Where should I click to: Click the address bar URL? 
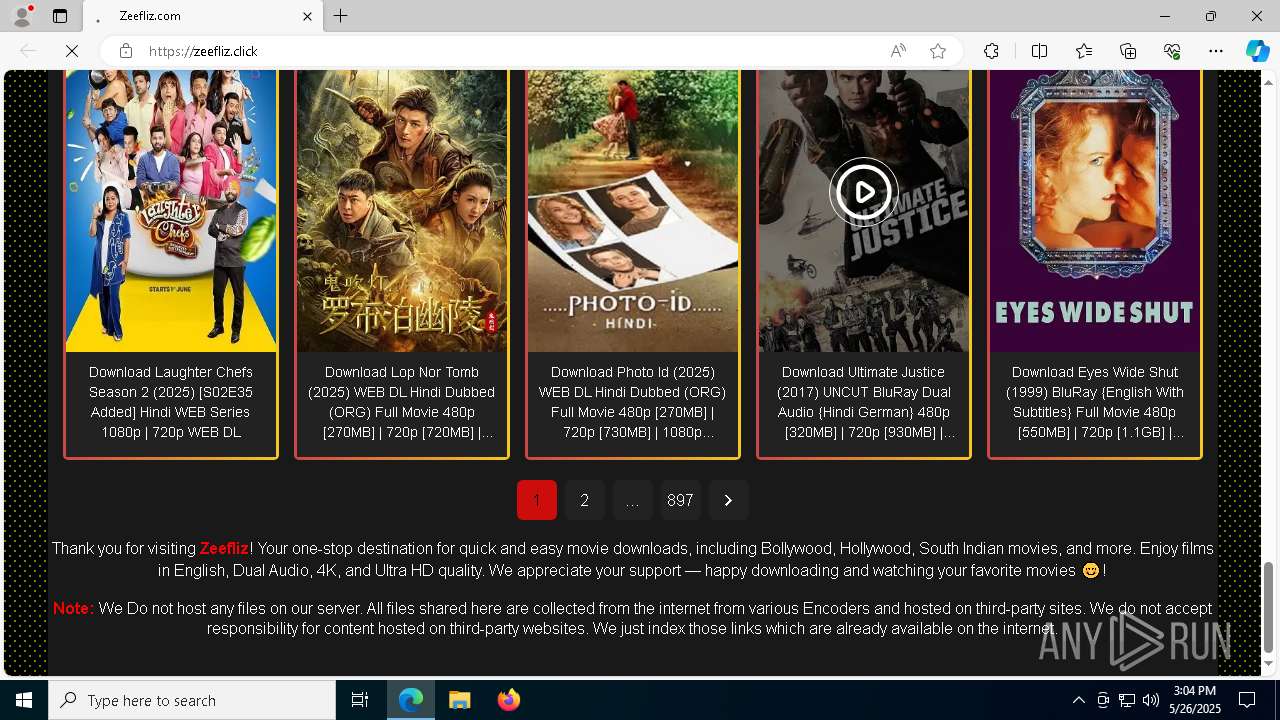[x=203, y=51]
